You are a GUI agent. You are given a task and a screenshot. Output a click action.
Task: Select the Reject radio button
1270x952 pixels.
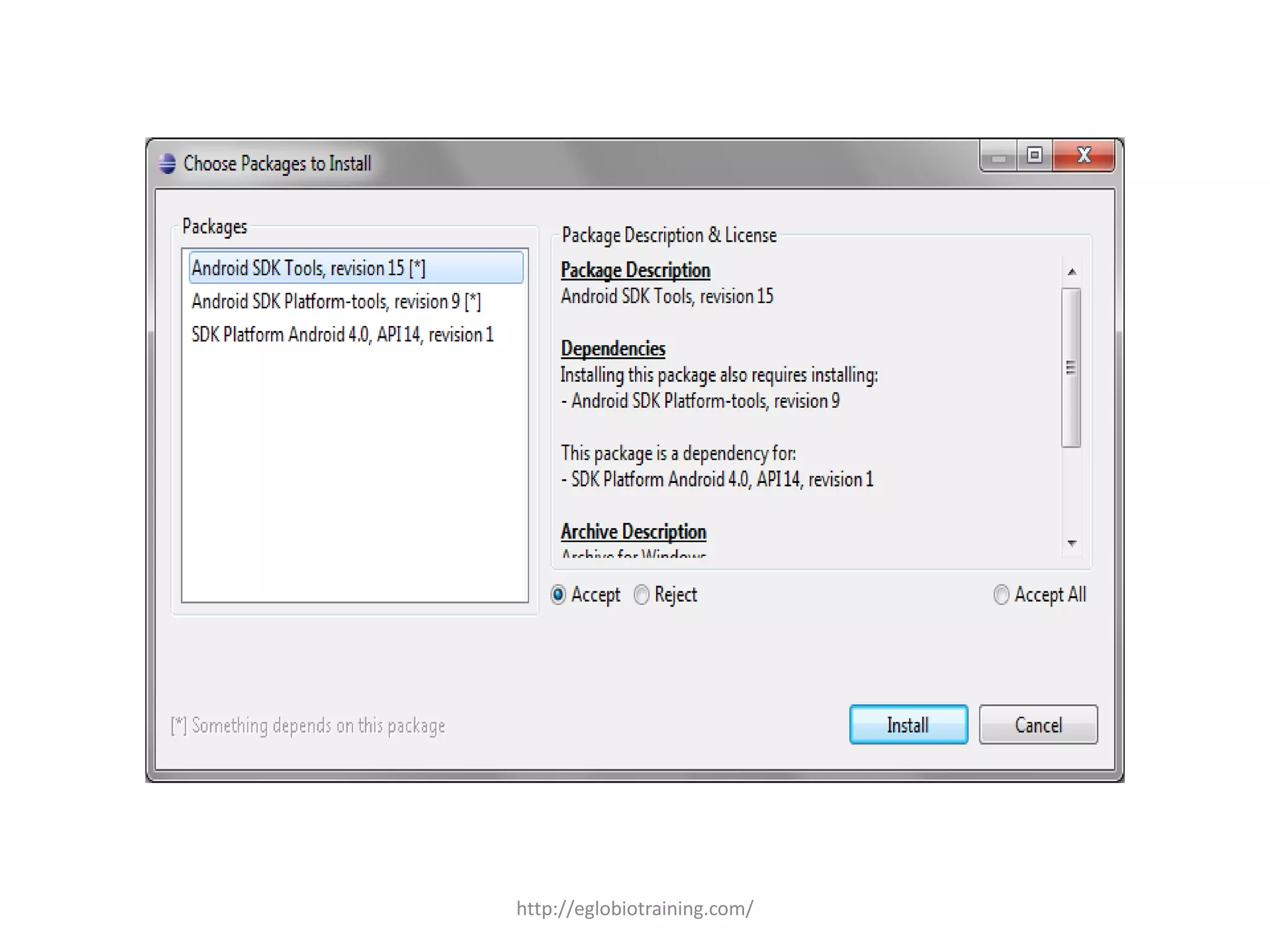pos(641,595)
